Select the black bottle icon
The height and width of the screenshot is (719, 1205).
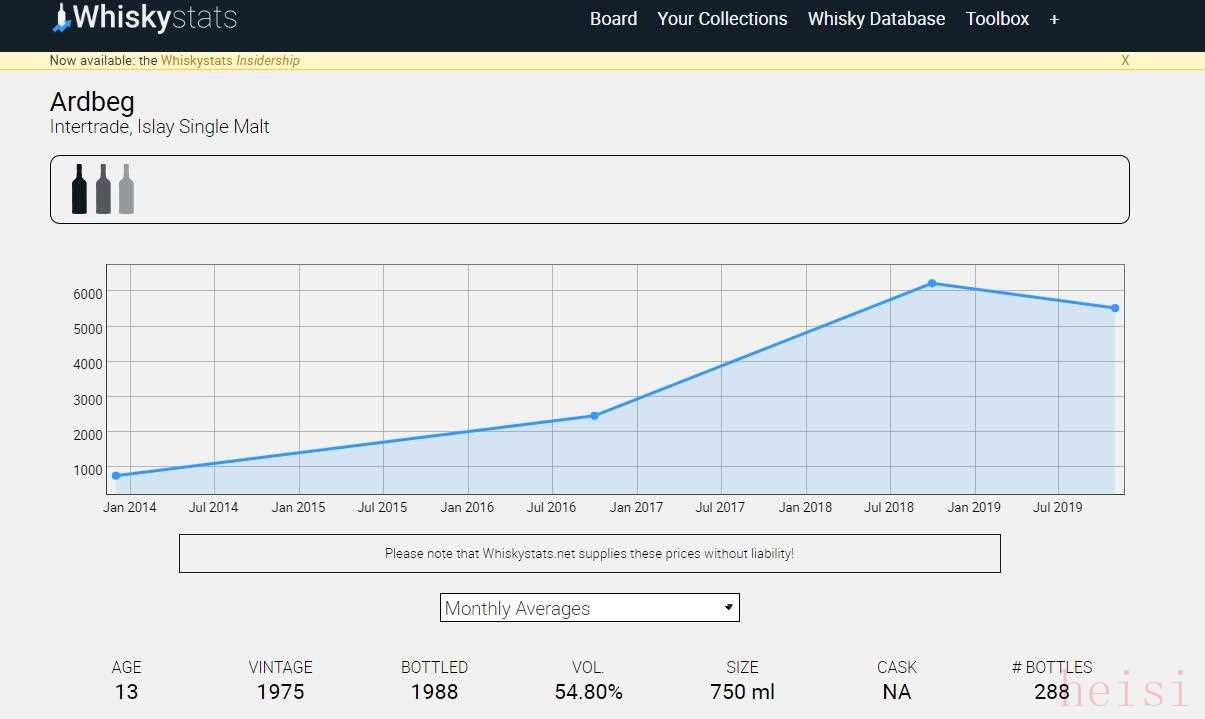[79, 189]
